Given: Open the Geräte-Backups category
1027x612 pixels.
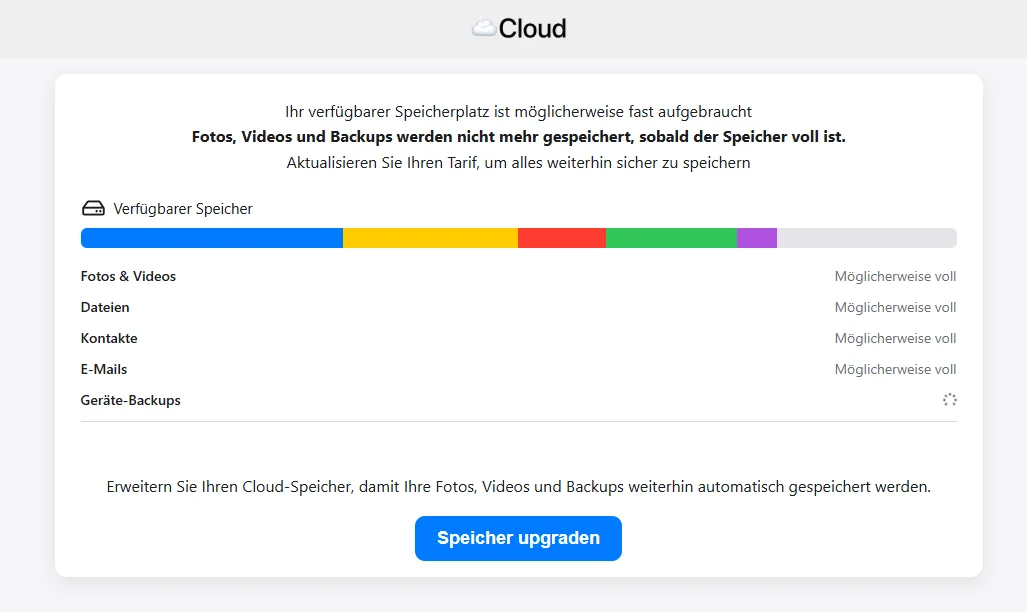Looking at the screenshot, I should point(130,399).
